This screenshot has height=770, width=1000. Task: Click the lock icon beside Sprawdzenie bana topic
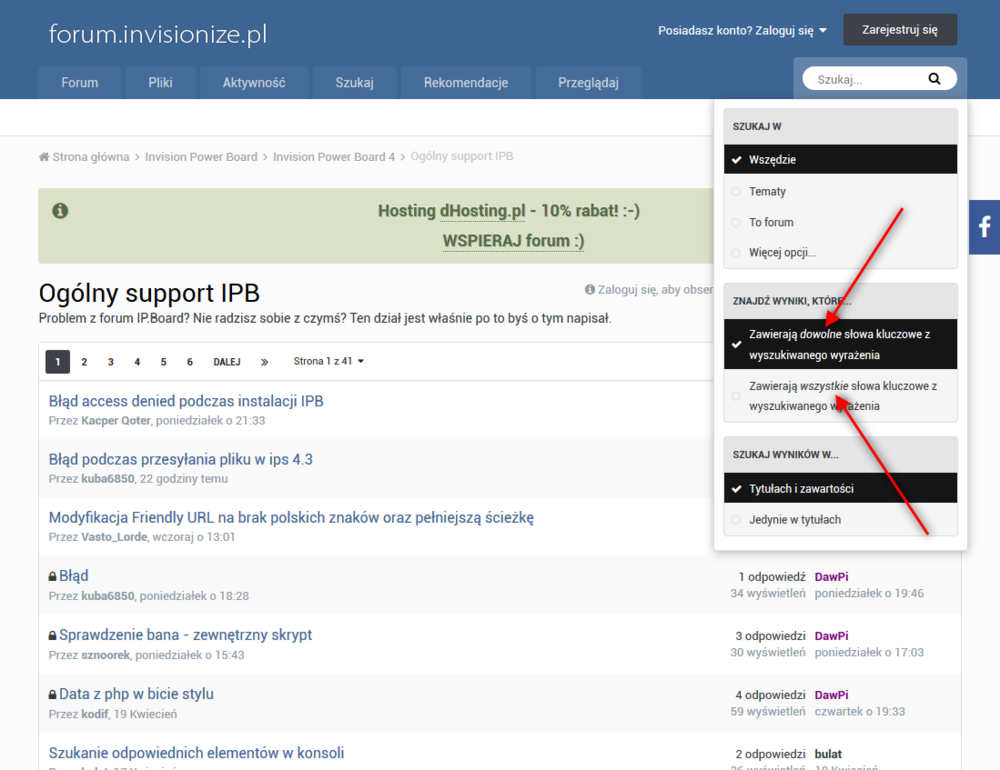52,635
